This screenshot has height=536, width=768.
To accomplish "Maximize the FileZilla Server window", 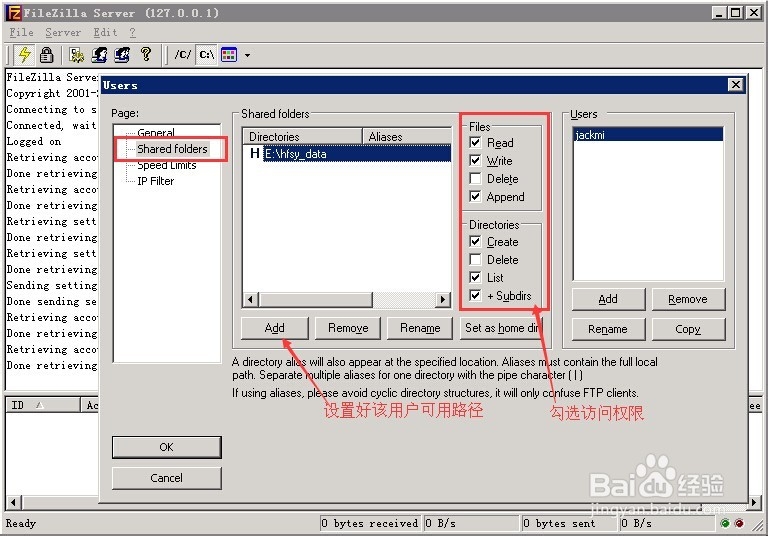I will (x=736, y=13).
